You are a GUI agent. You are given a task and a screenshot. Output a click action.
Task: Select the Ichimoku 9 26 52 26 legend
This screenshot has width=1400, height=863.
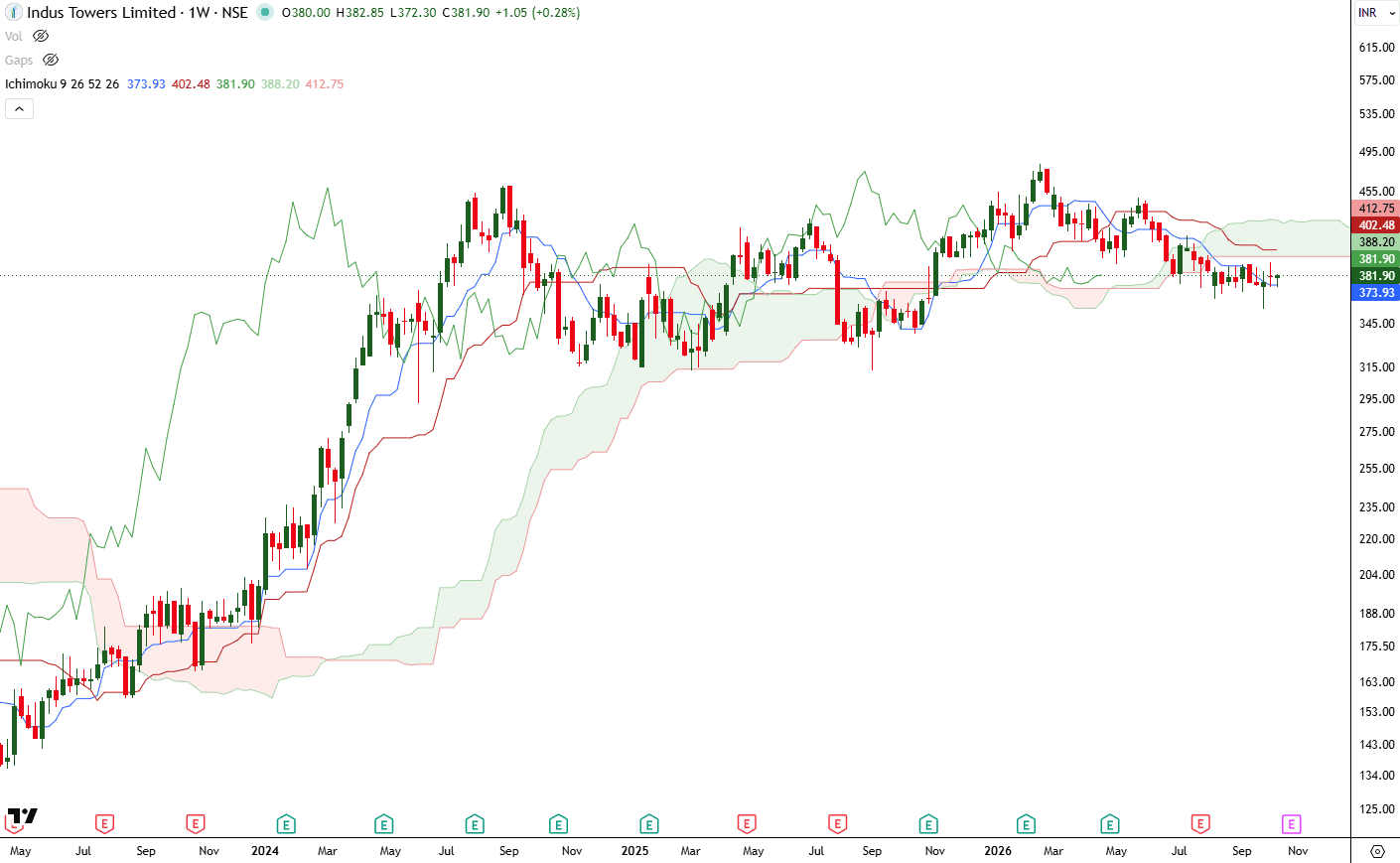tap(62, 84)
